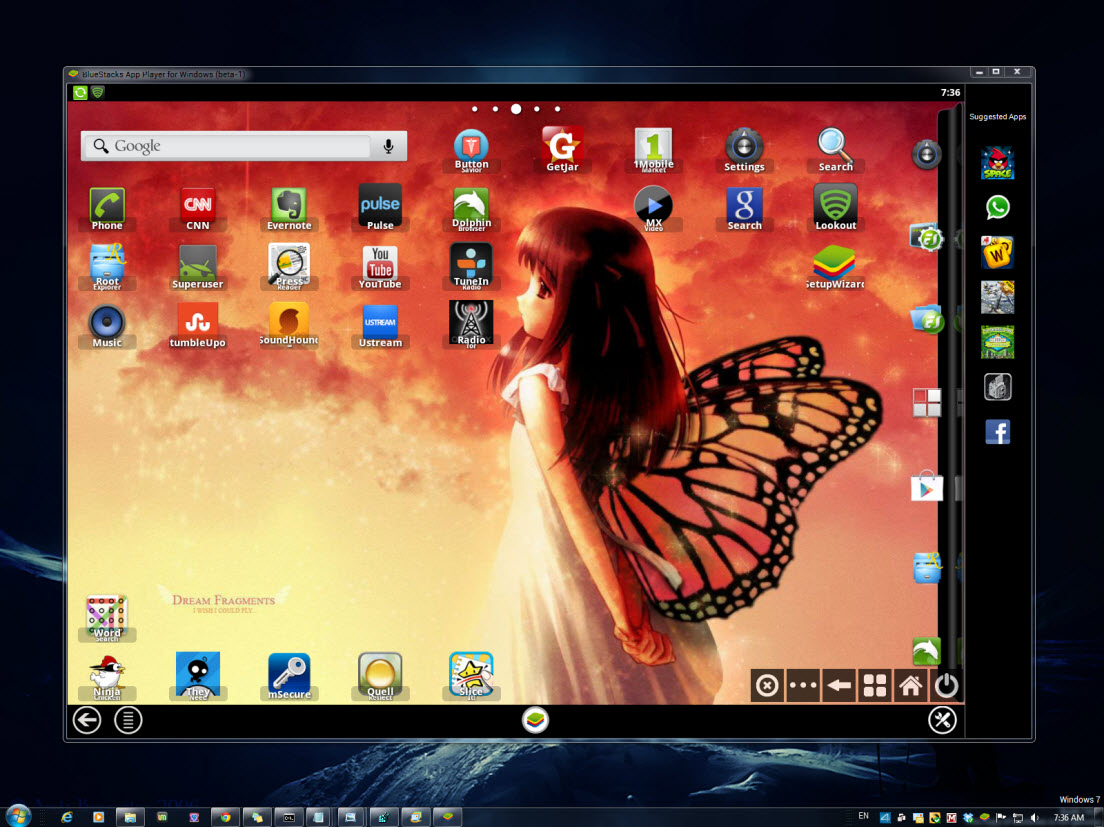Launch the Word Search game
Screen dimensions: 1104x827
click(107, 617)
